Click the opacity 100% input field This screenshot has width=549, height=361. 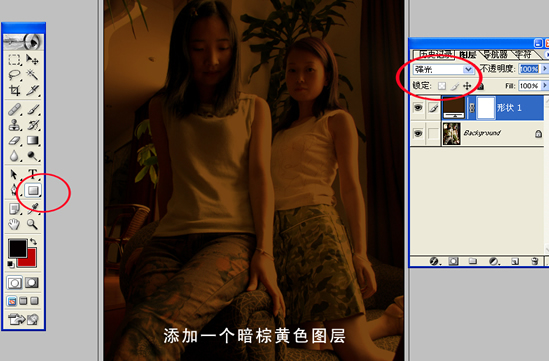[x=529, y=69]
